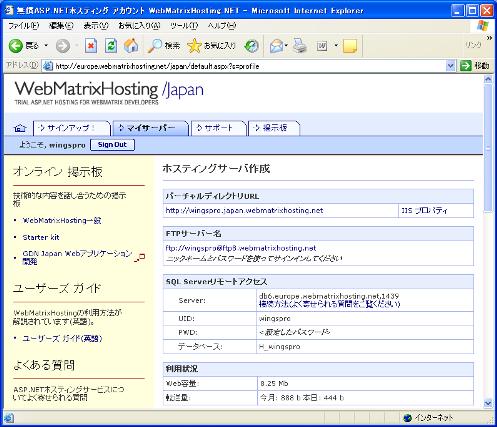This screenshot has width=497, height=427.
Task: Click the 接続方法 FAQ link under Server
Action: (x=329, y=304)
